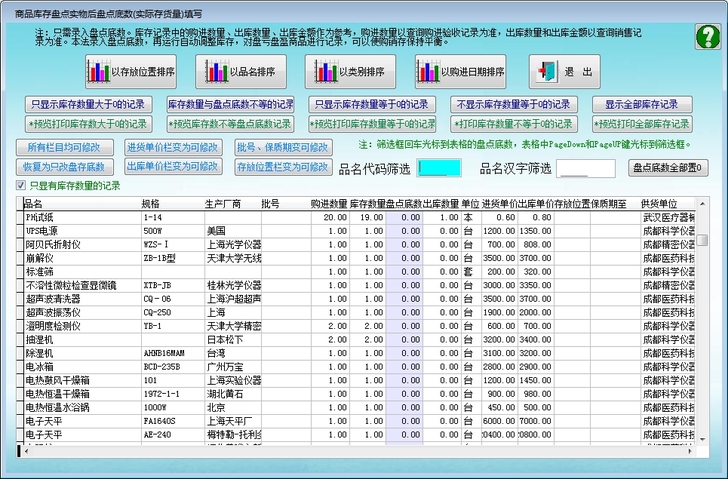Click the 品名 column header
This screenshot has width=728, height=479.
pos(82,204)
